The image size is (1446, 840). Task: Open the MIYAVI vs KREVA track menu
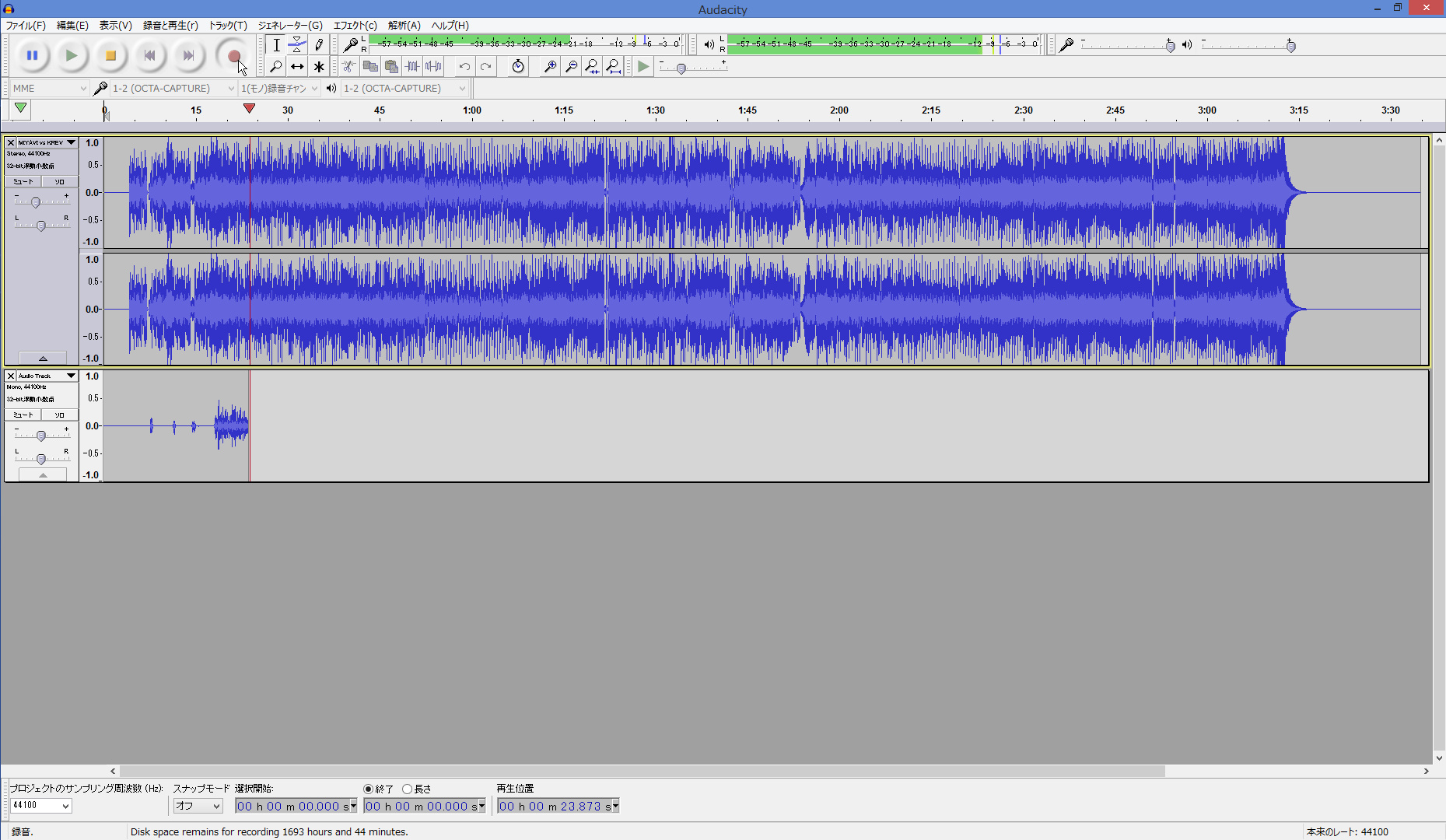pyautogui.click(x=47, y=143)
